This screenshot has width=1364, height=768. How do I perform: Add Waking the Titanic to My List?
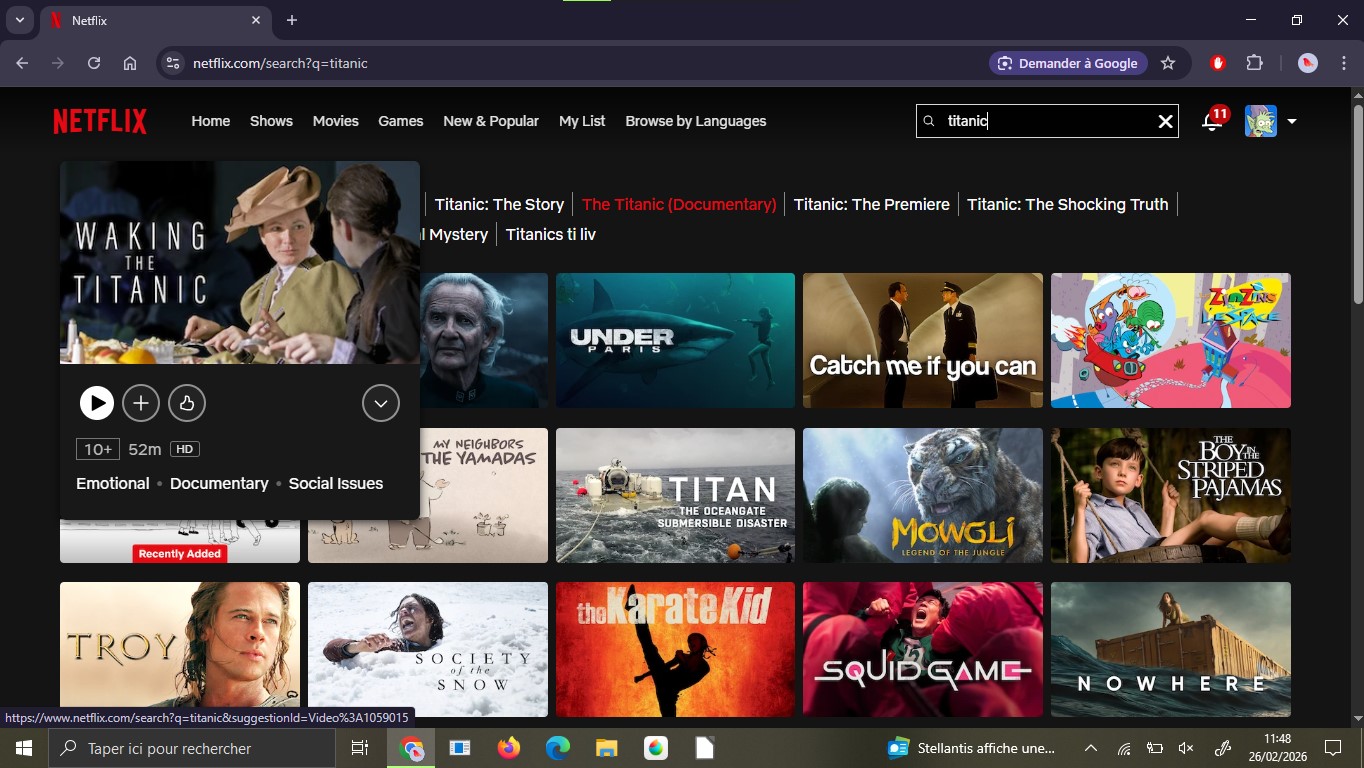141,403
